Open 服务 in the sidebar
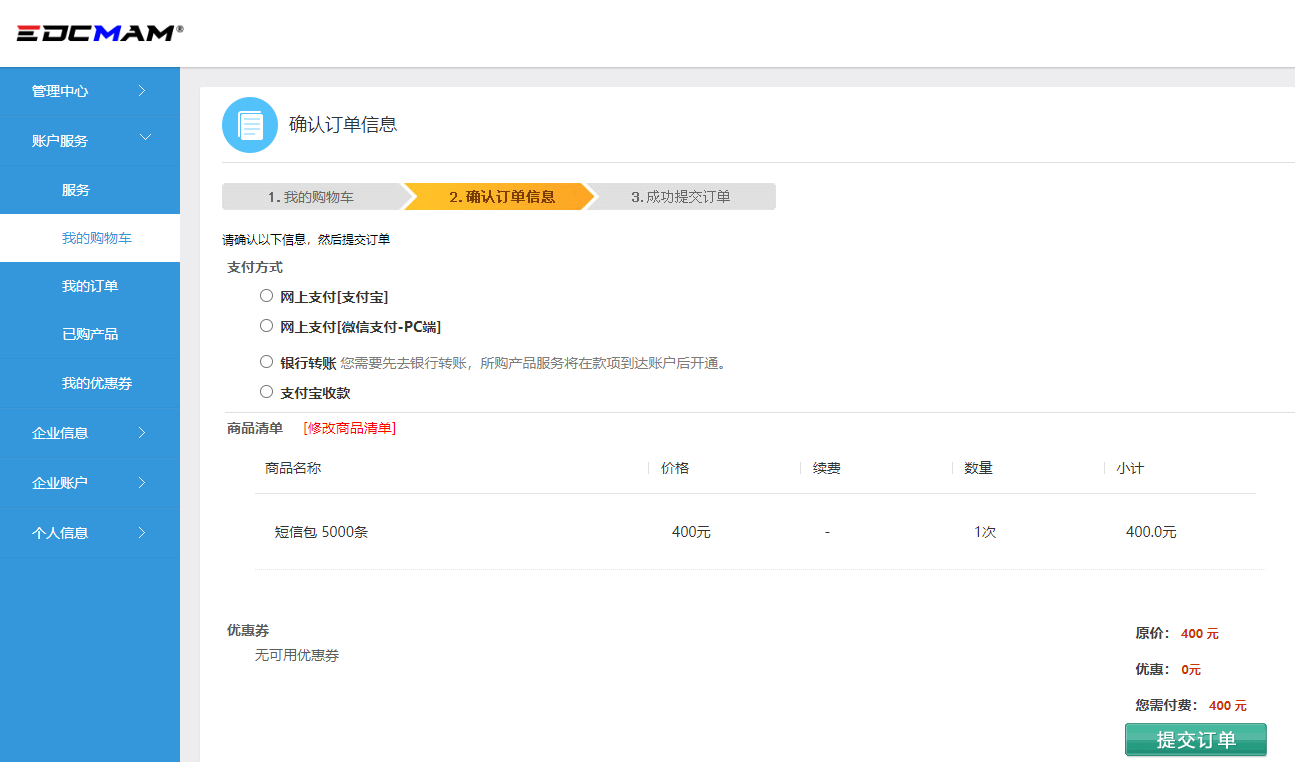The height and width of the screenshot is (762, 1295). coord(76,190)
